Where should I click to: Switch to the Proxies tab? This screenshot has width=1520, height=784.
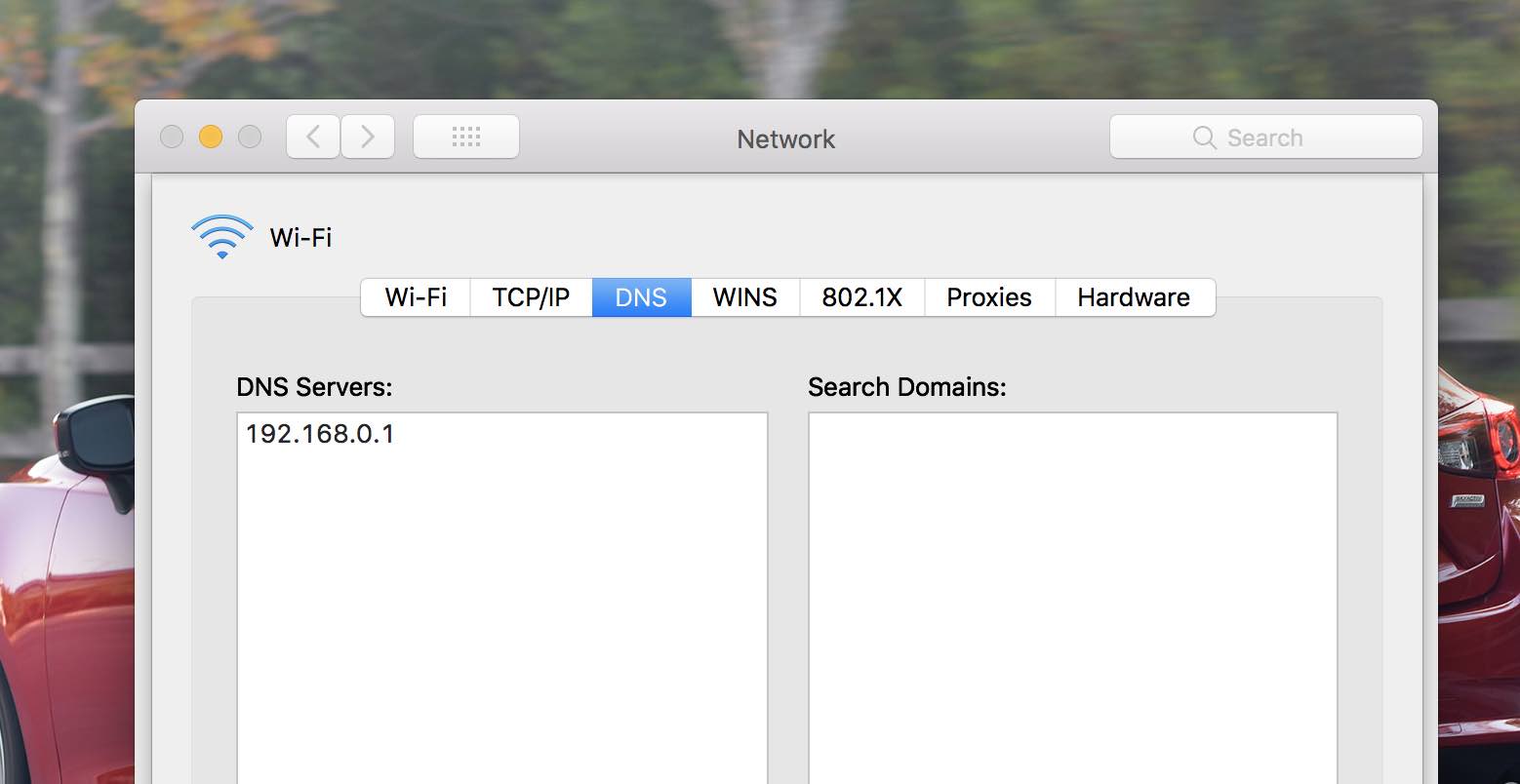tap(988, 297)
